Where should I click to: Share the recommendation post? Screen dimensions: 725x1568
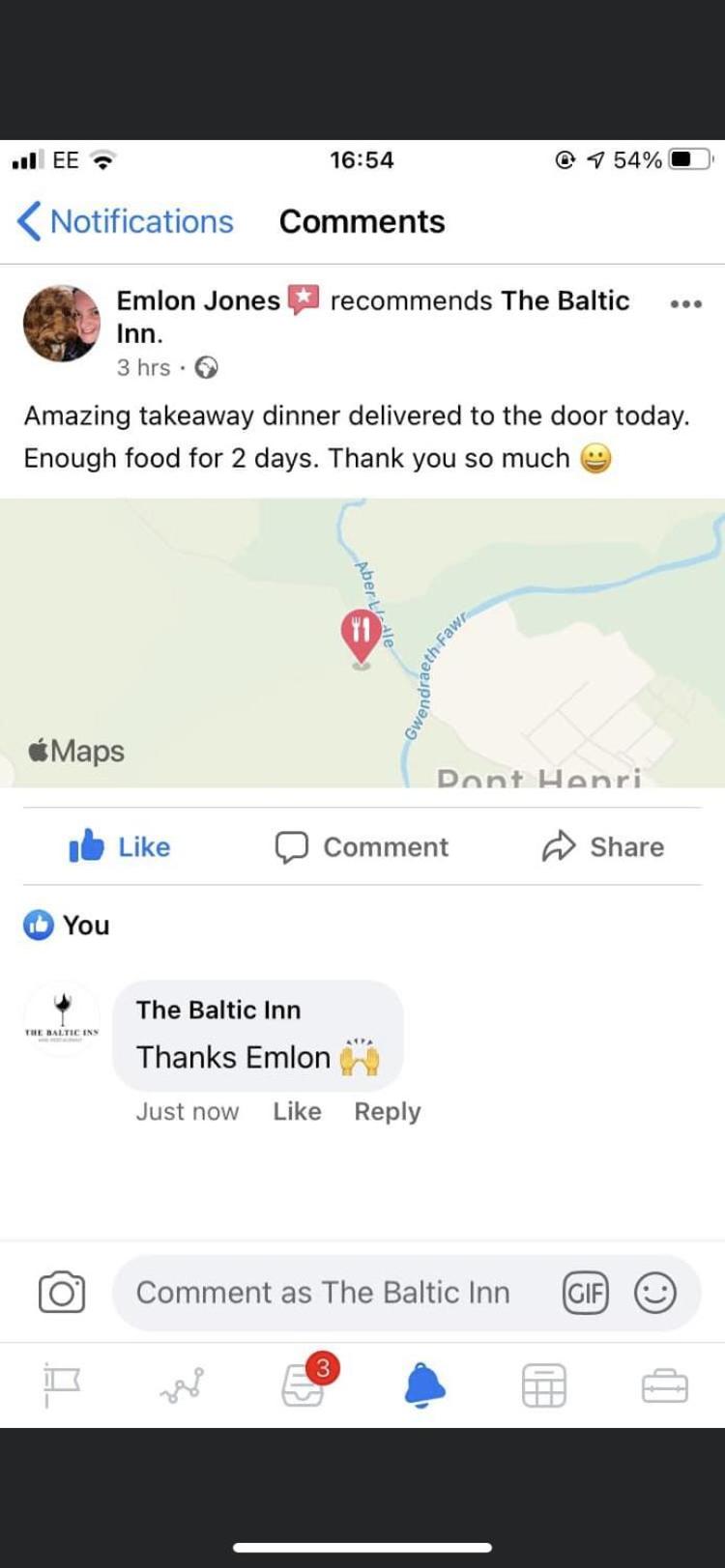[x=603, y=846]
